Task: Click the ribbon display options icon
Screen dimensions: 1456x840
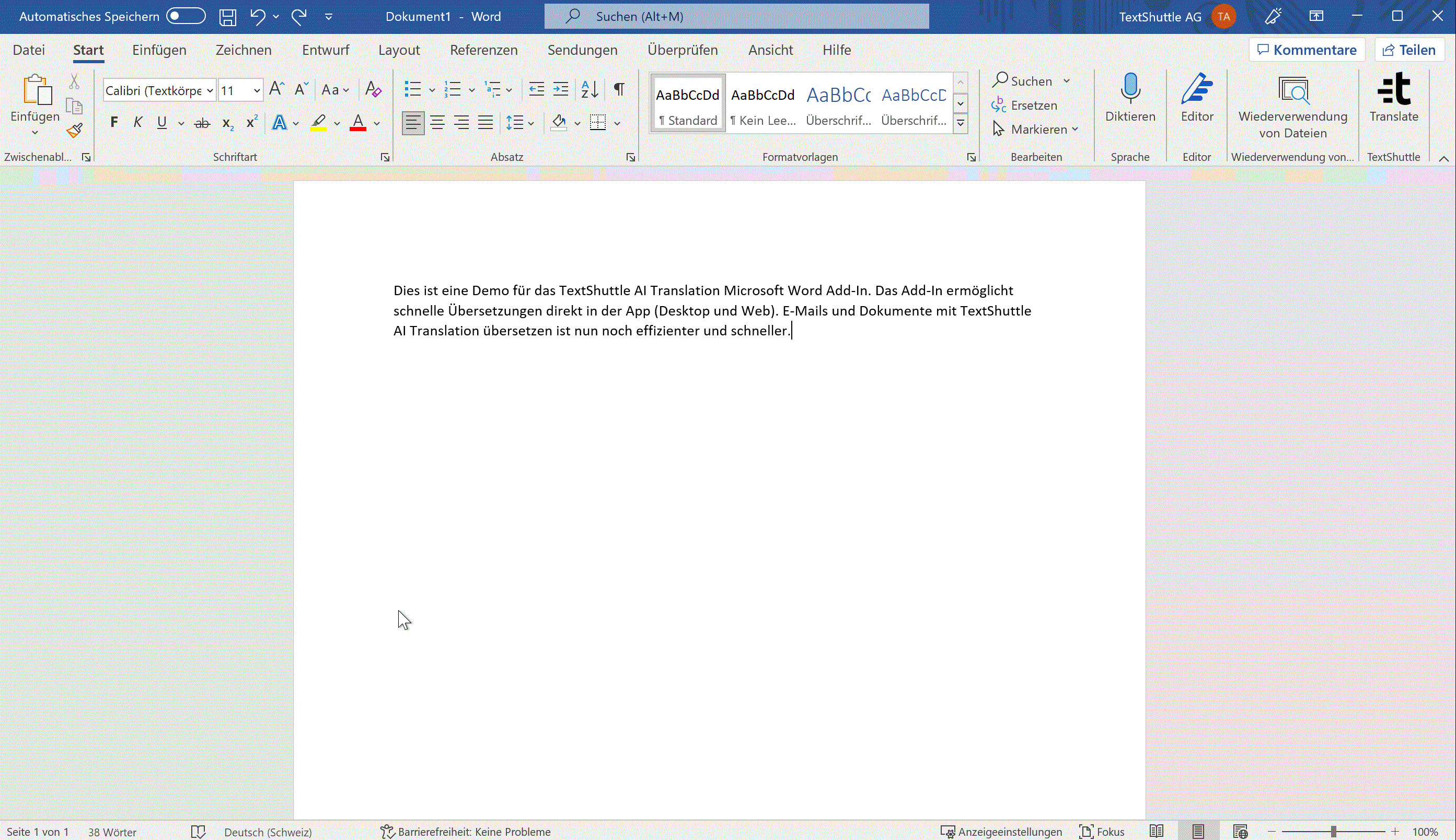Action: click(x=1316, y=16)
